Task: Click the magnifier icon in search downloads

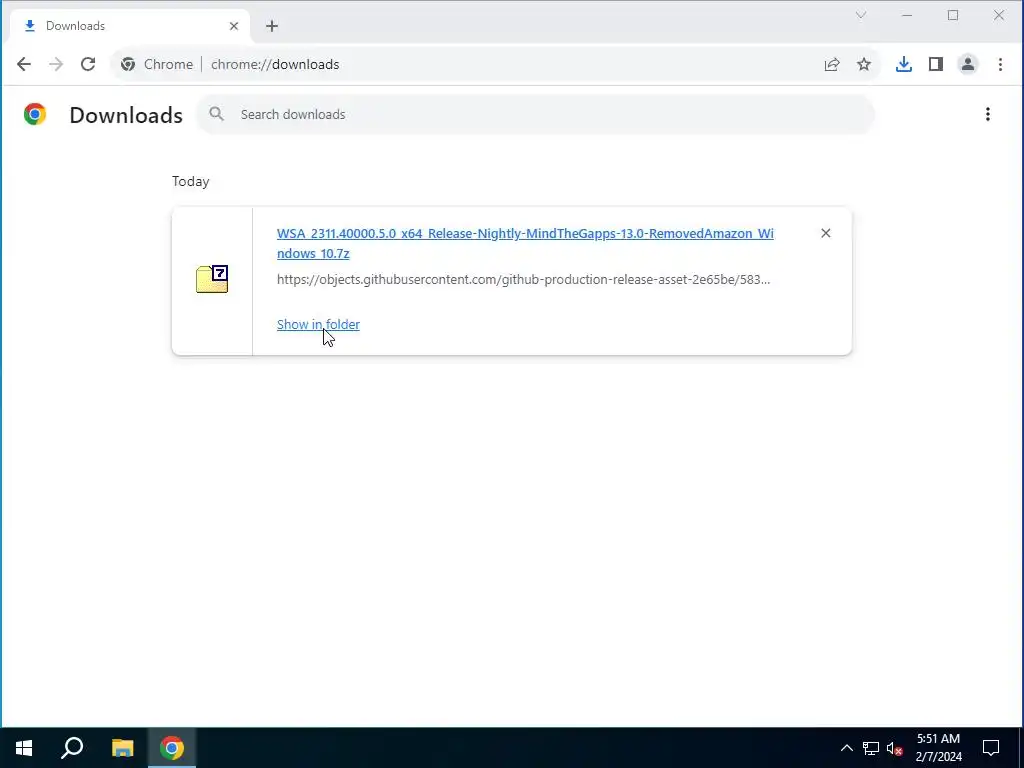Action: 217,114
